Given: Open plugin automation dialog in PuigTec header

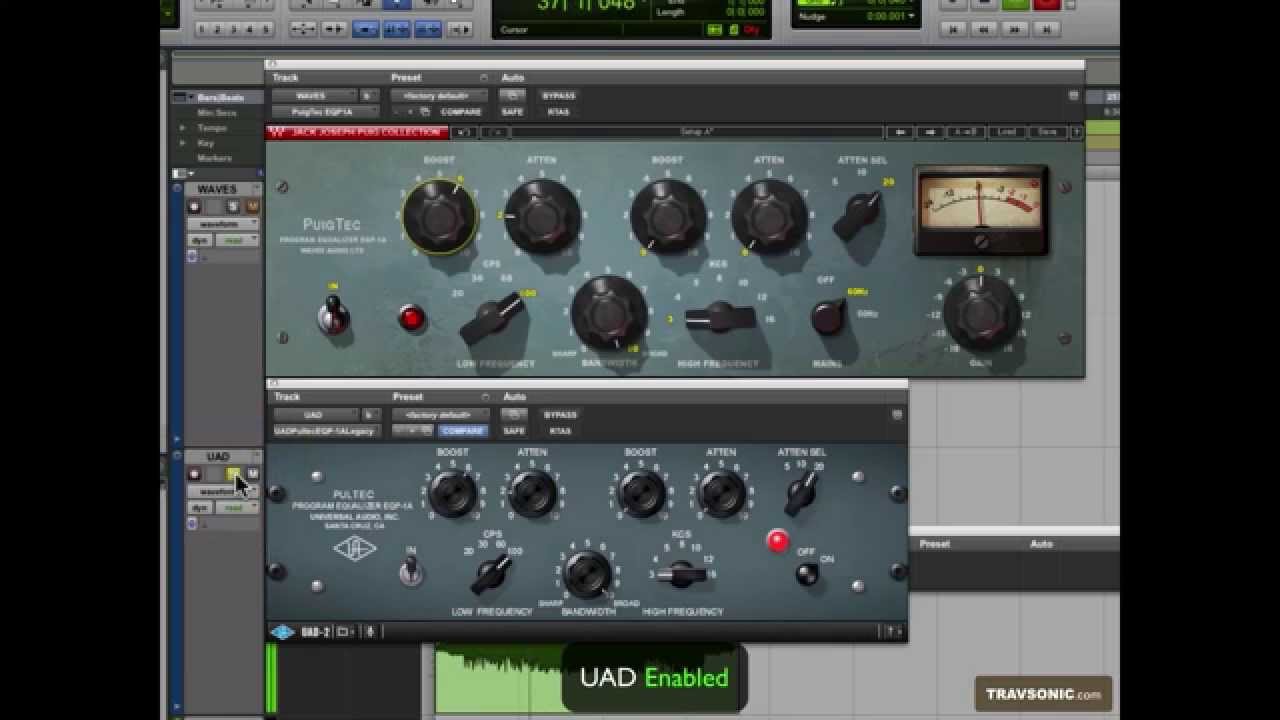Looking at the screenshot, I should [512, 96].
